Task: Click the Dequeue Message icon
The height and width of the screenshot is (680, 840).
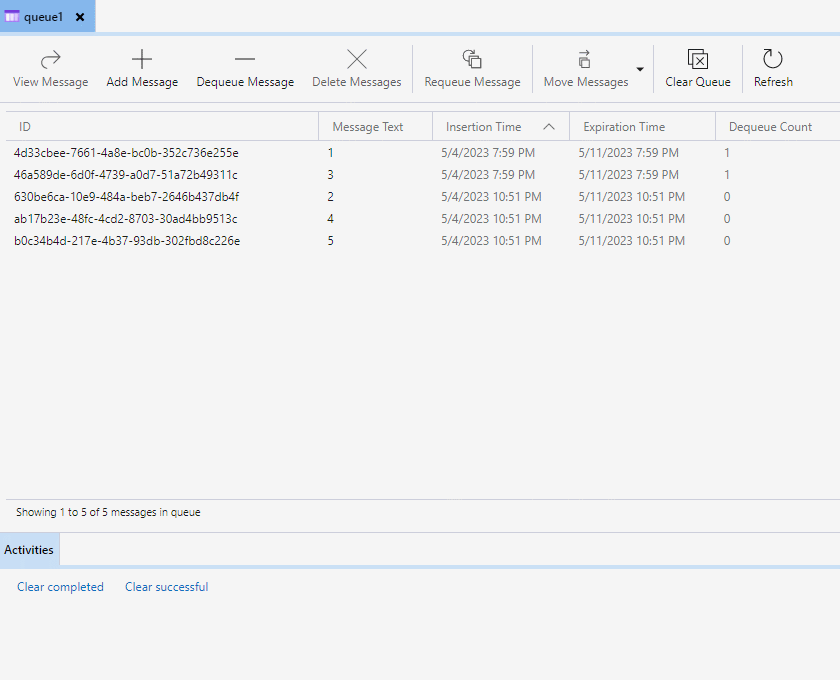Action: point(245,58)
